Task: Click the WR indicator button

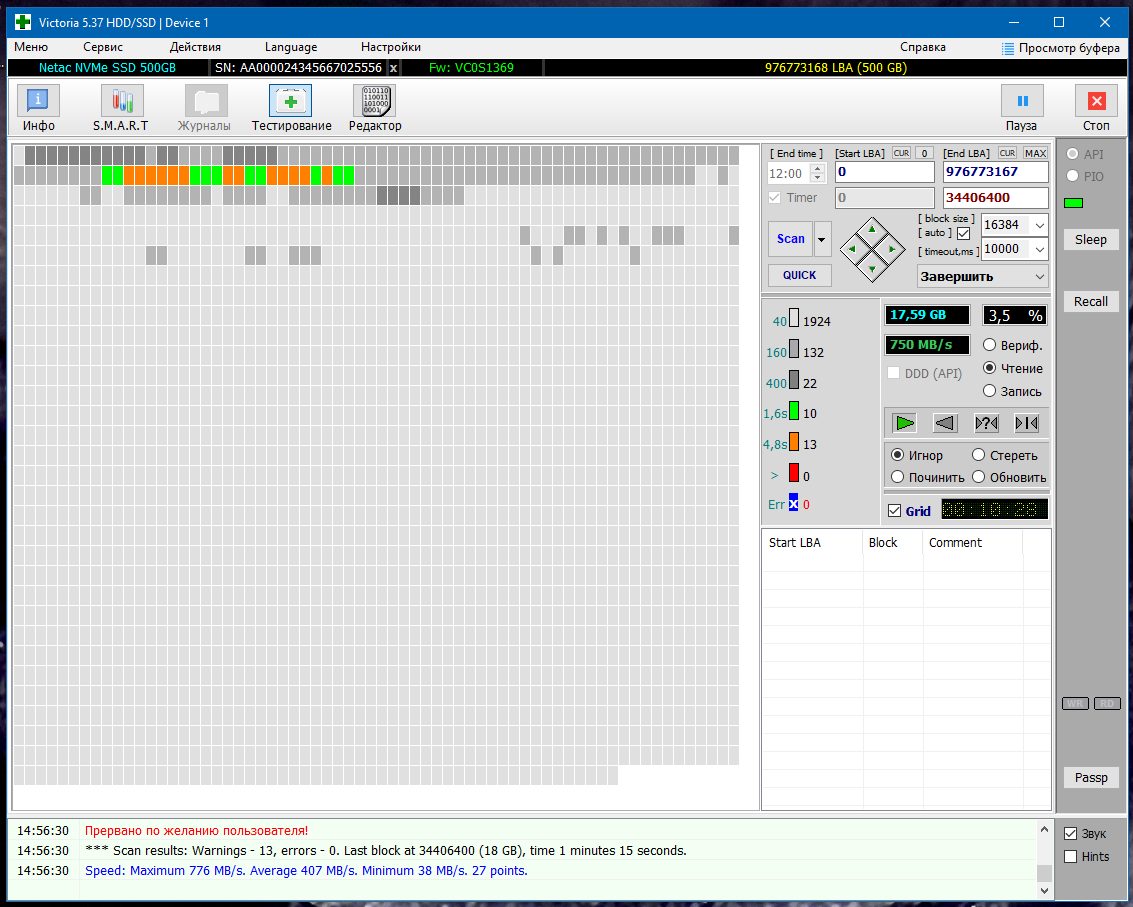Action: click(x=1075, y=703)
